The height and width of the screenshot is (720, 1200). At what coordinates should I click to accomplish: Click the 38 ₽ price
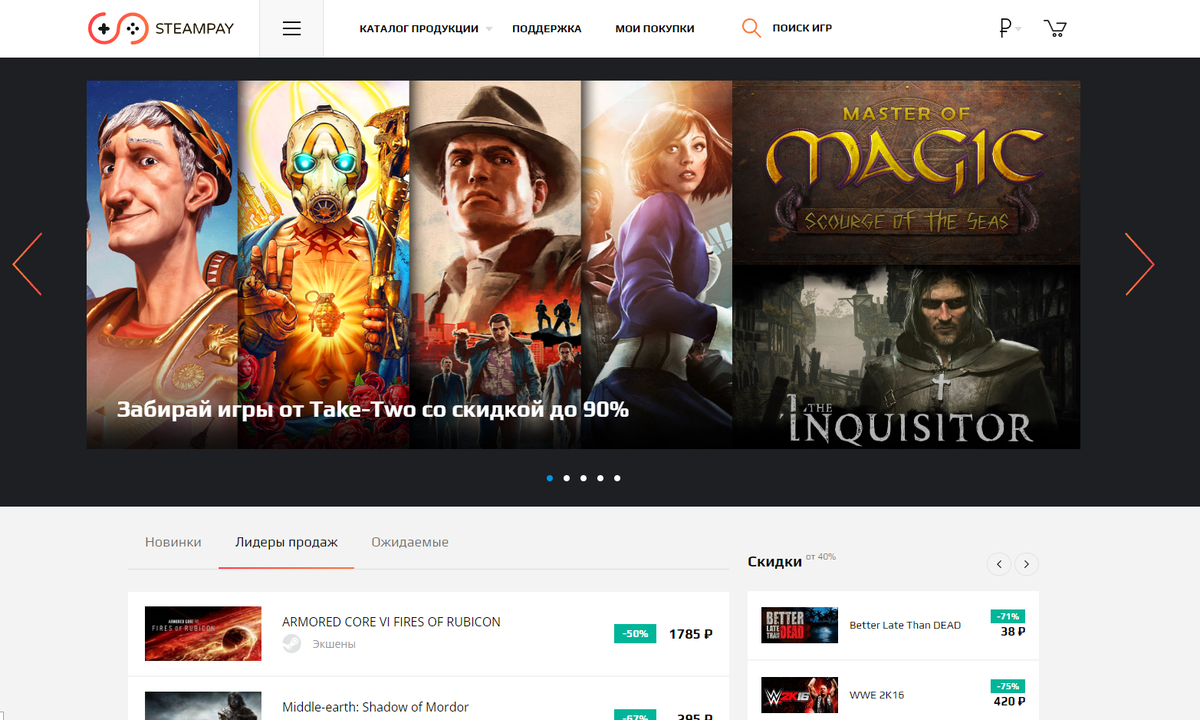1013,631
